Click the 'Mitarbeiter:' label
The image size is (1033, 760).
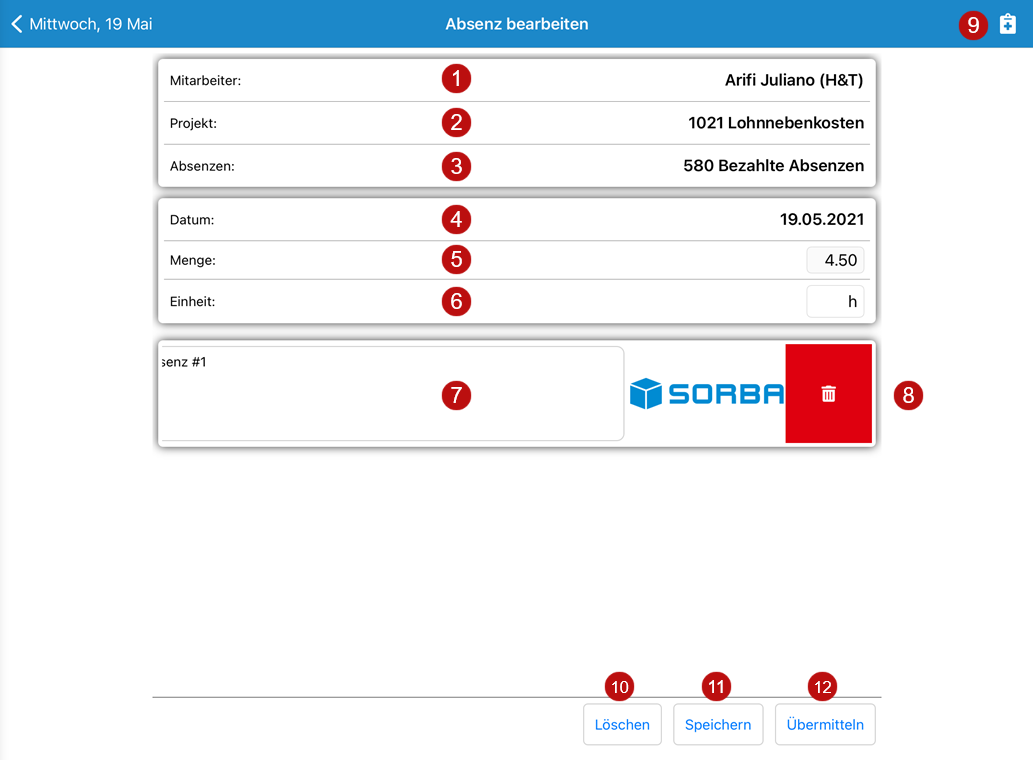(206, 80)
